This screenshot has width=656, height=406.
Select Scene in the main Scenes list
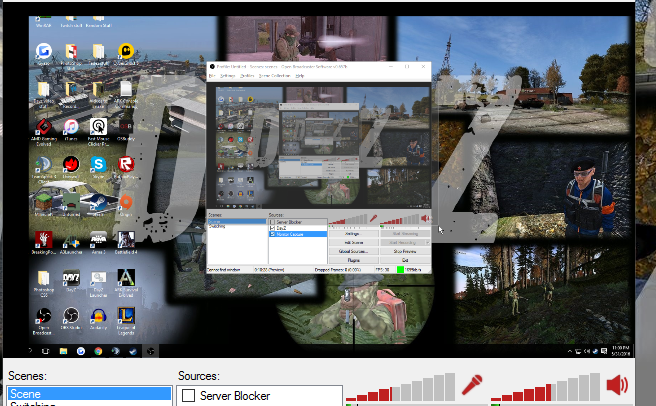[x=90, y=394]
